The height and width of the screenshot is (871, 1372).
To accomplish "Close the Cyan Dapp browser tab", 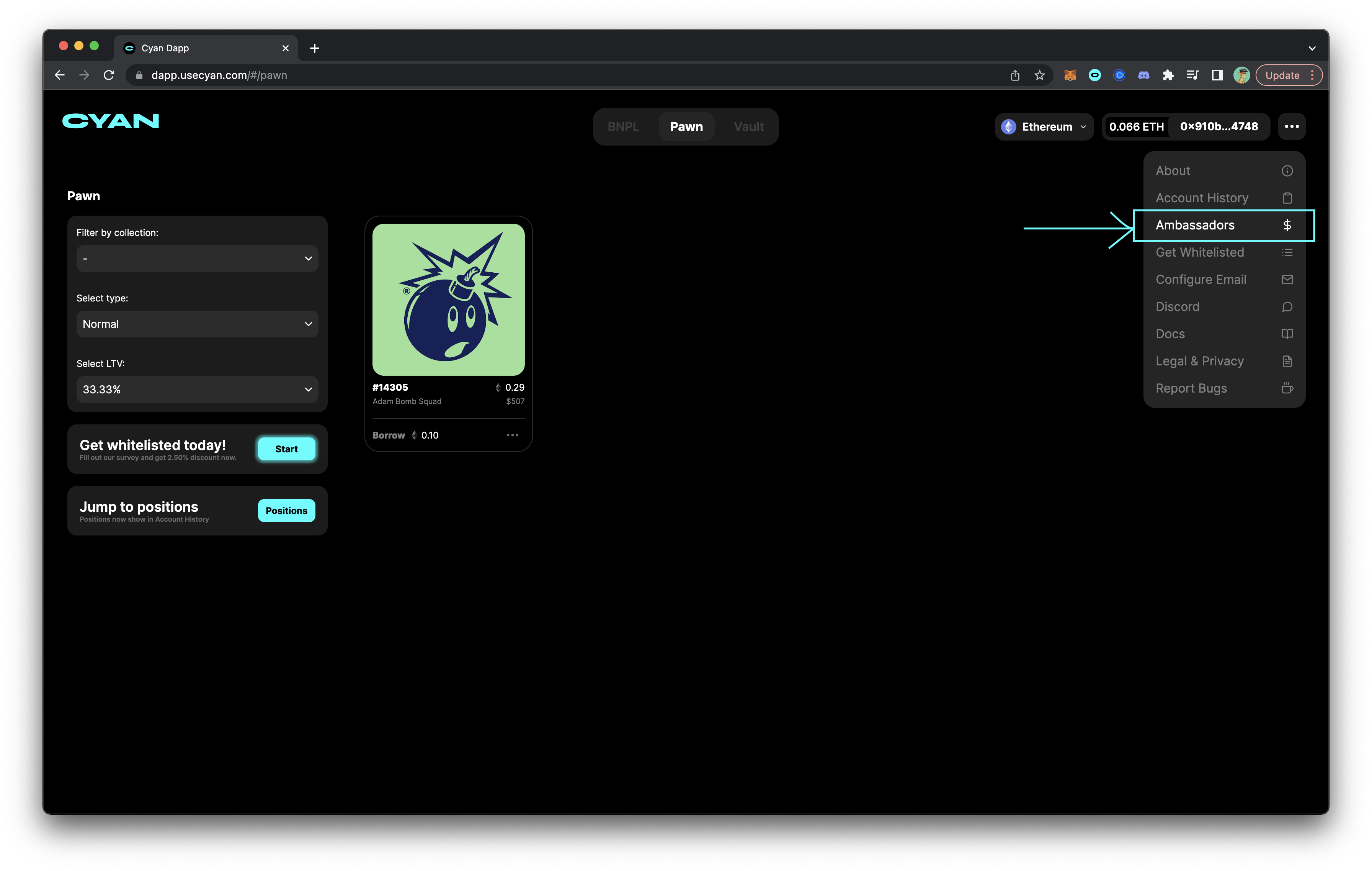I will [x=286, y=48].
